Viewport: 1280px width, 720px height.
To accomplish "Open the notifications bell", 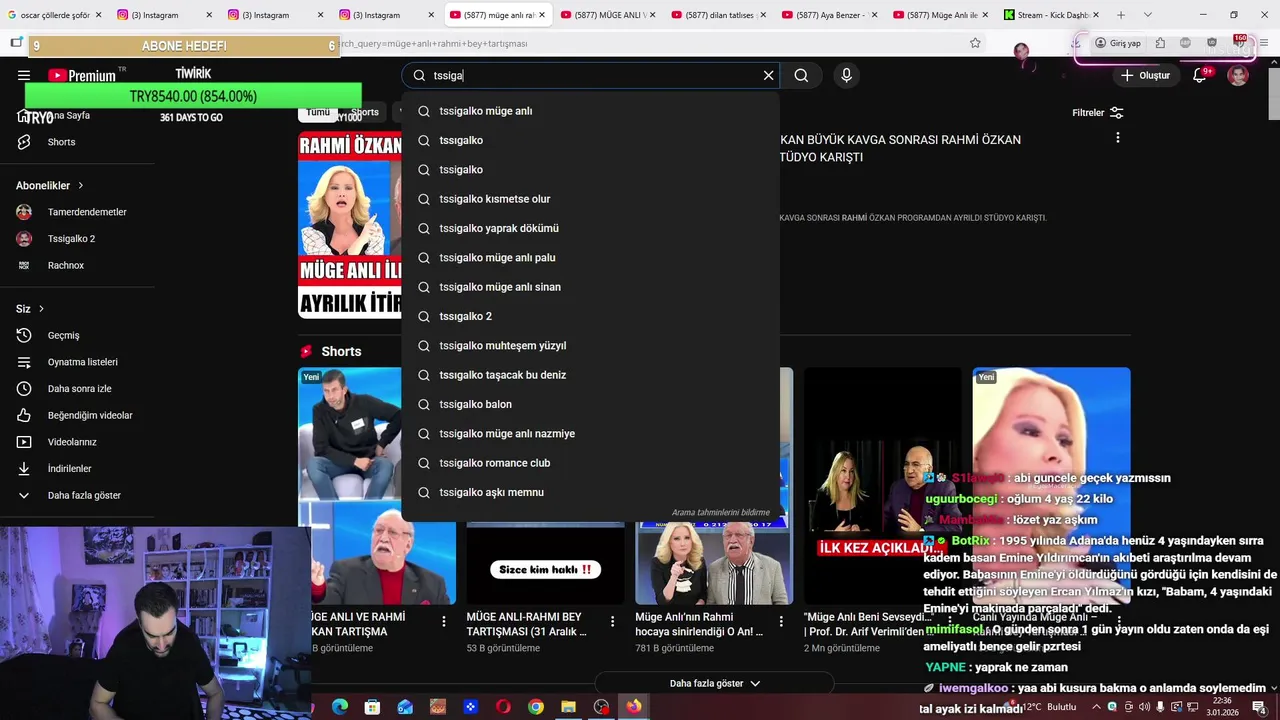I will click(x=1200, y=75).
